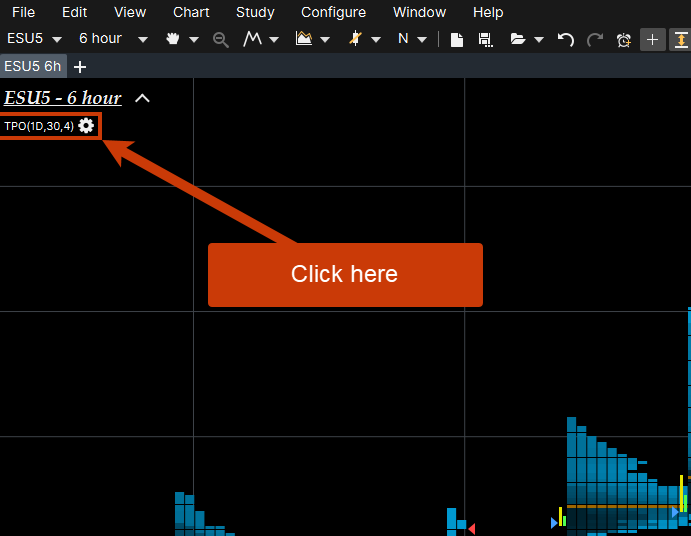The width and height of the screenshot is (691, 536).
Task: Open the Configure menu
Action: tap(333, 12)
